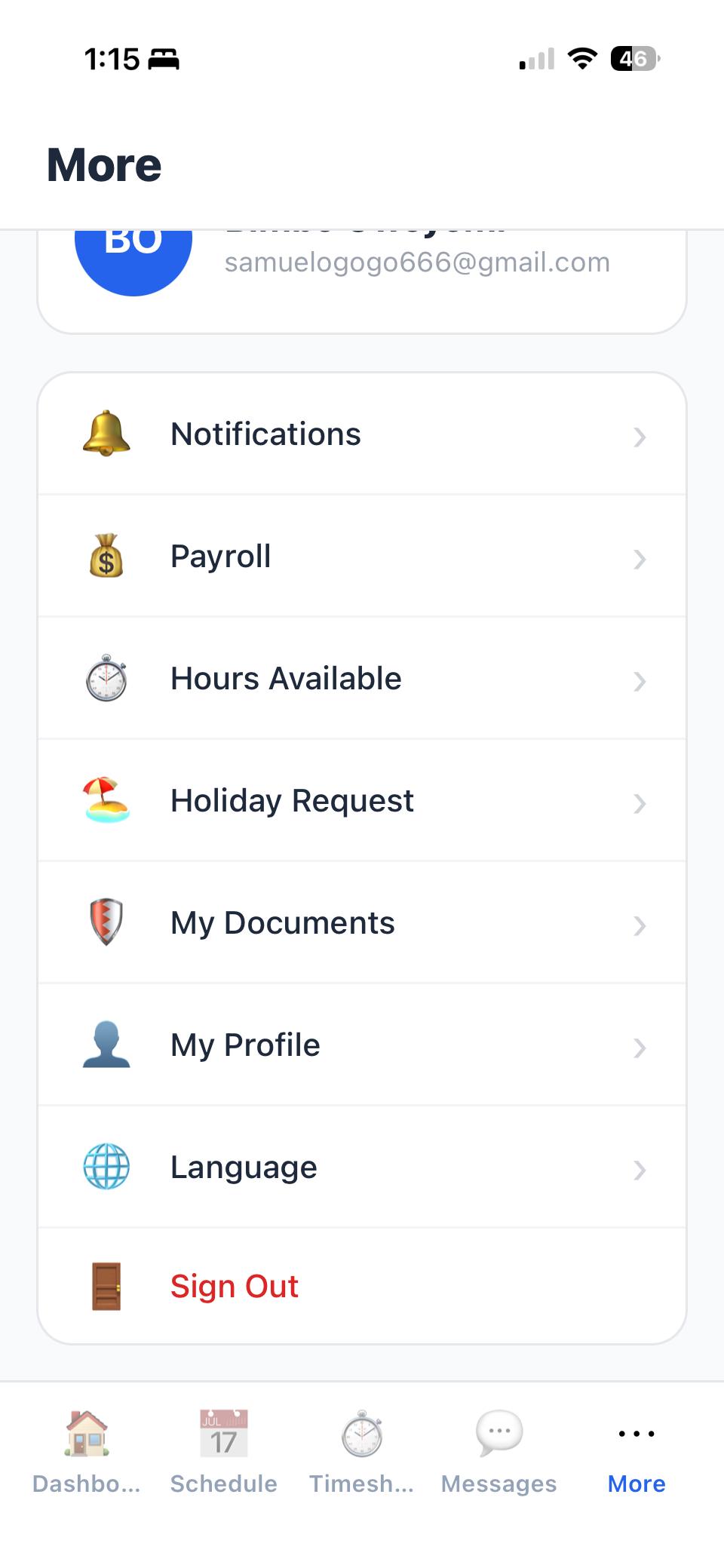Tap the door Sign Out icon

106,1287
